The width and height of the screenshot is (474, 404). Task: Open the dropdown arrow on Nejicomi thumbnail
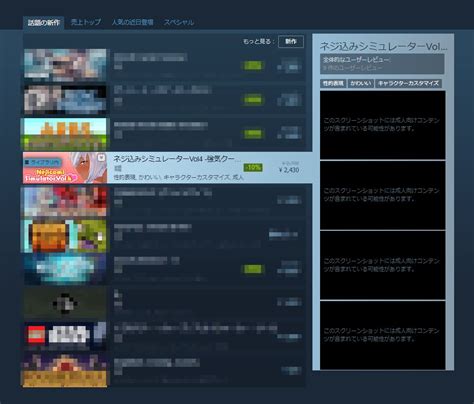tap(101, 157)
